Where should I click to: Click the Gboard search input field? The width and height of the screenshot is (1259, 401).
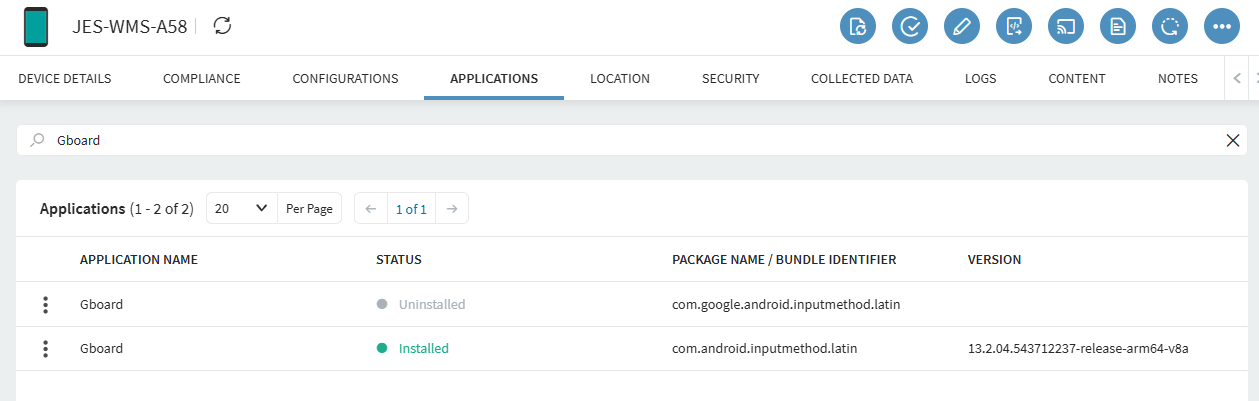[600, 141]
